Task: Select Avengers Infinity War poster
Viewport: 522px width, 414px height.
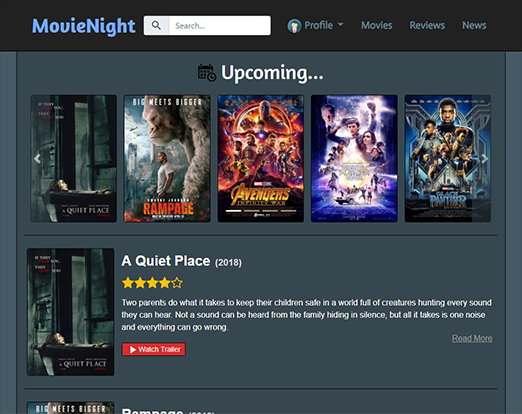Action: point(261,158)
